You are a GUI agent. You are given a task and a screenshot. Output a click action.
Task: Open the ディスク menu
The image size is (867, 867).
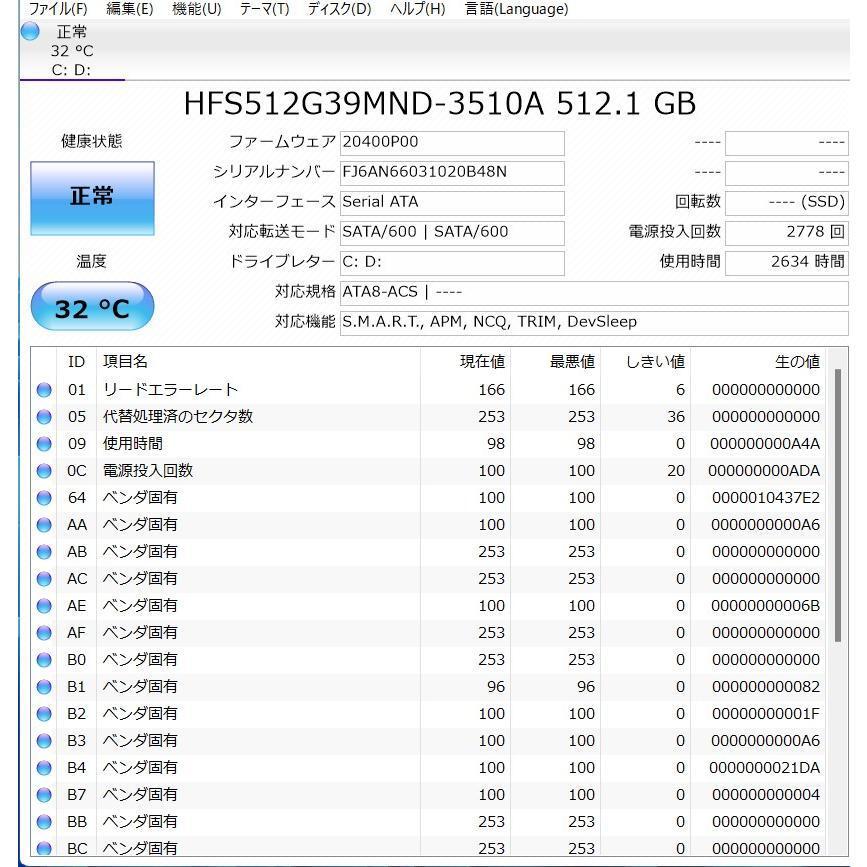337,9
